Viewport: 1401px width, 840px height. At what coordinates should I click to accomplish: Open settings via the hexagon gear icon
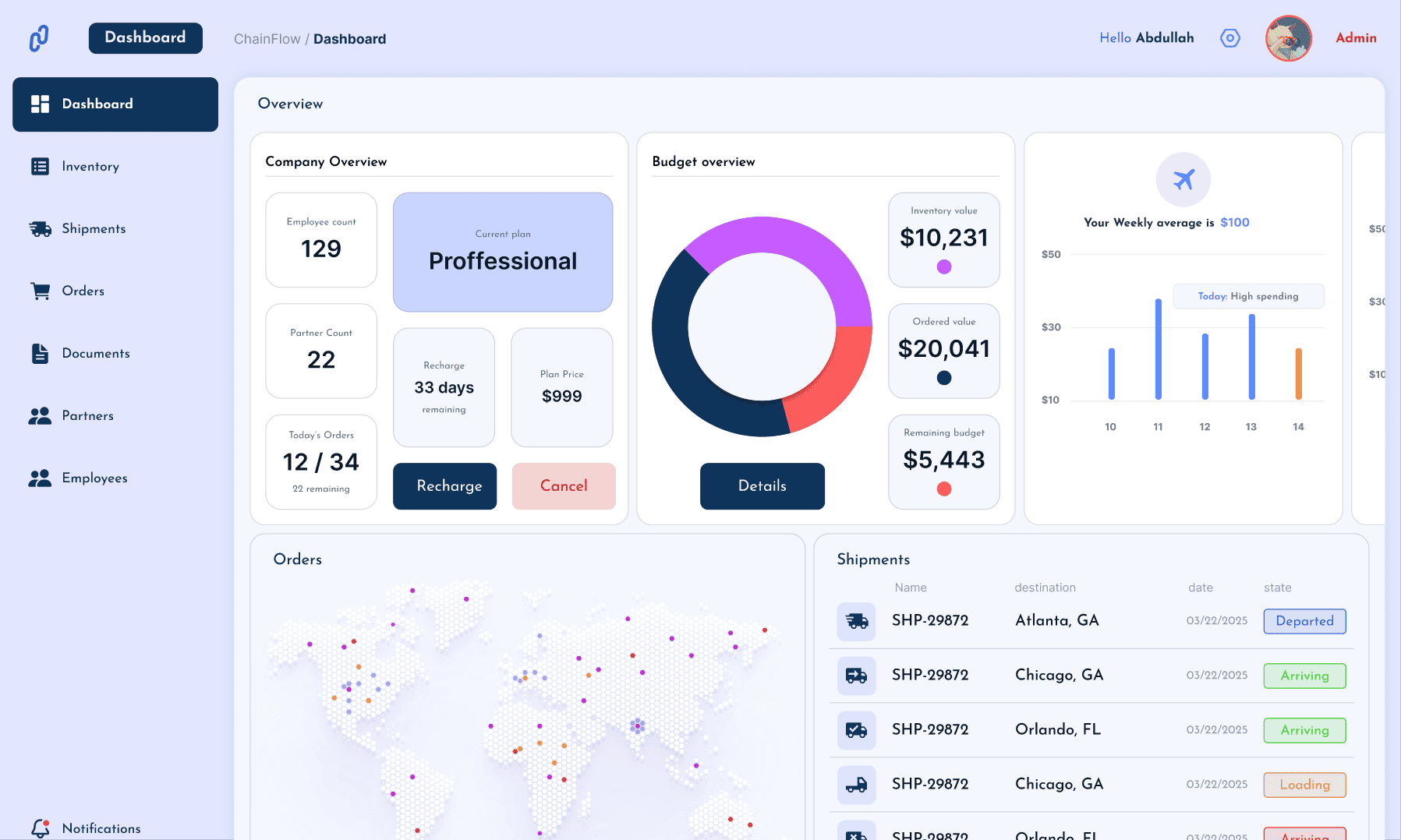tap(1229, 38)
